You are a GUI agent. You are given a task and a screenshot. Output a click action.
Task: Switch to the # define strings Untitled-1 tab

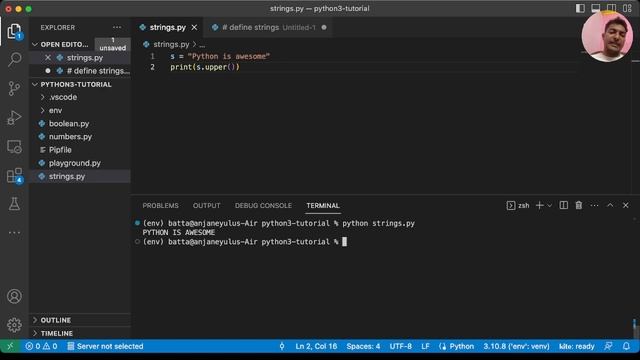269,27
